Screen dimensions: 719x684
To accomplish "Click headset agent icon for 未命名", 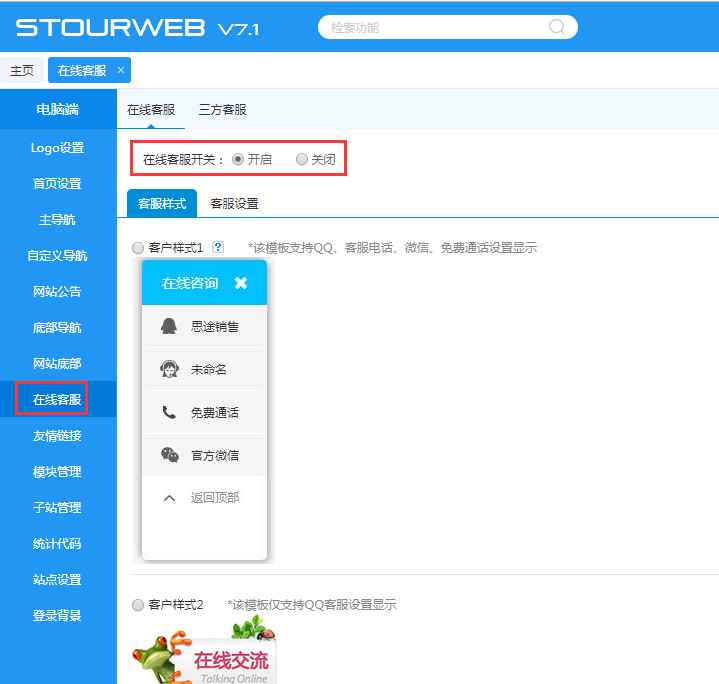I will pos(169,369).
